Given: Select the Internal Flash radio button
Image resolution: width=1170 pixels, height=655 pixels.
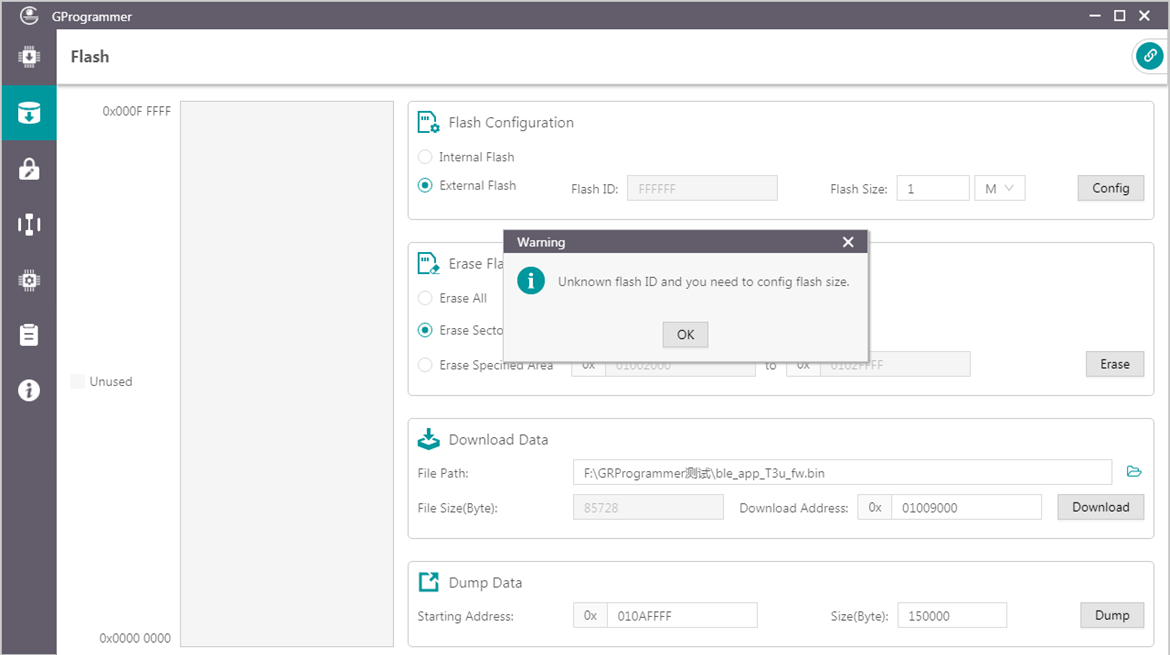Looking at the screenshot, I should coord(425,157).
